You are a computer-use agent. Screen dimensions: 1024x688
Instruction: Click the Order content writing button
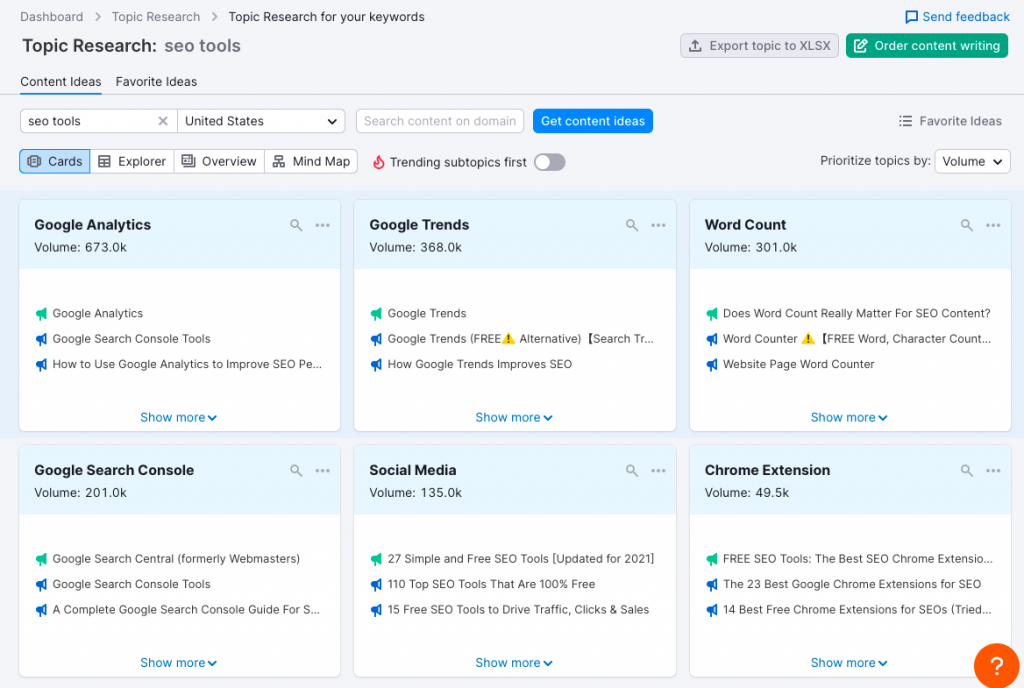pos(926,45)
